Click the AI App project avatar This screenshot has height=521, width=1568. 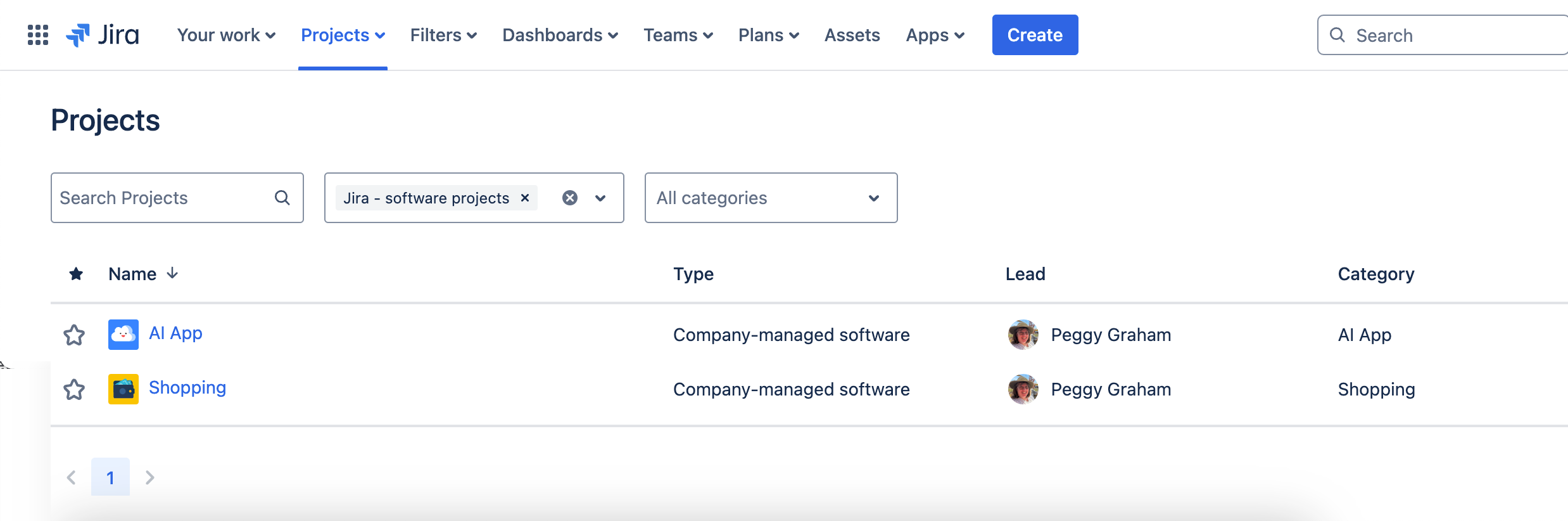coord(123,335)
